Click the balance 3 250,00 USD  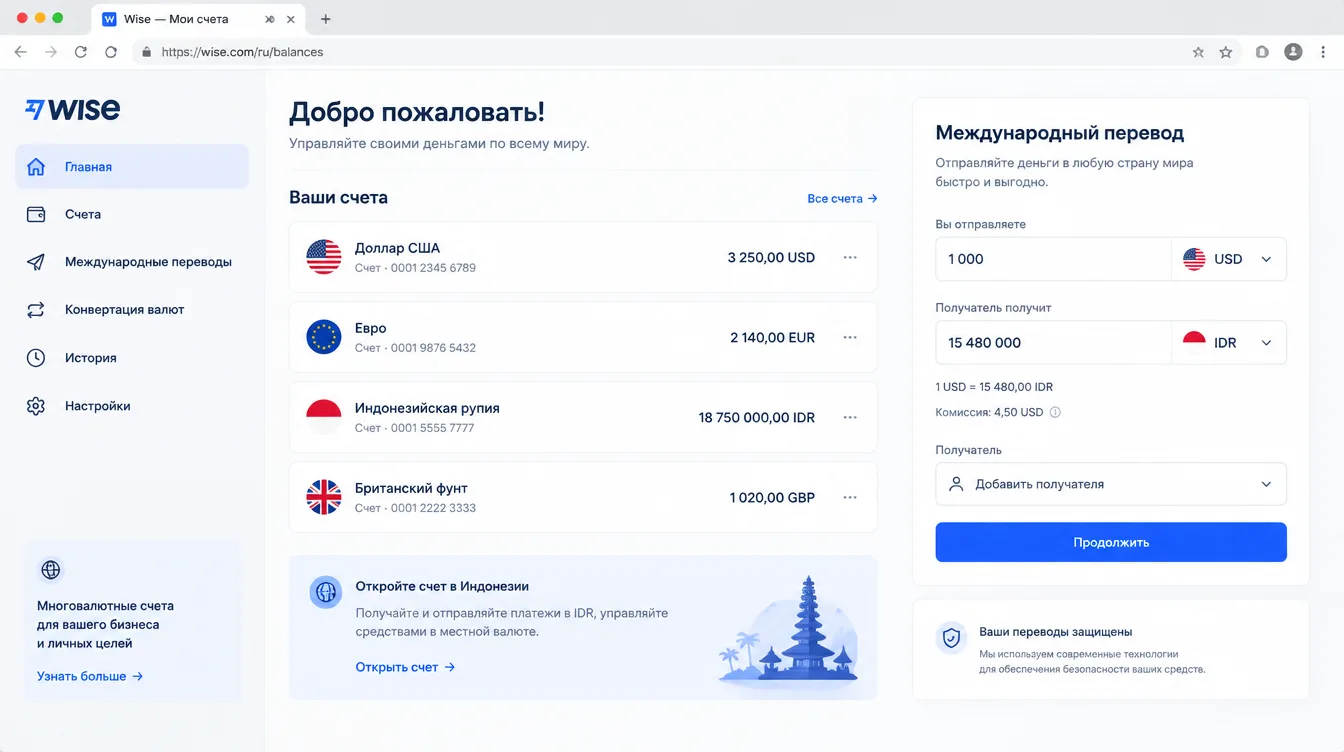(771, 257)
